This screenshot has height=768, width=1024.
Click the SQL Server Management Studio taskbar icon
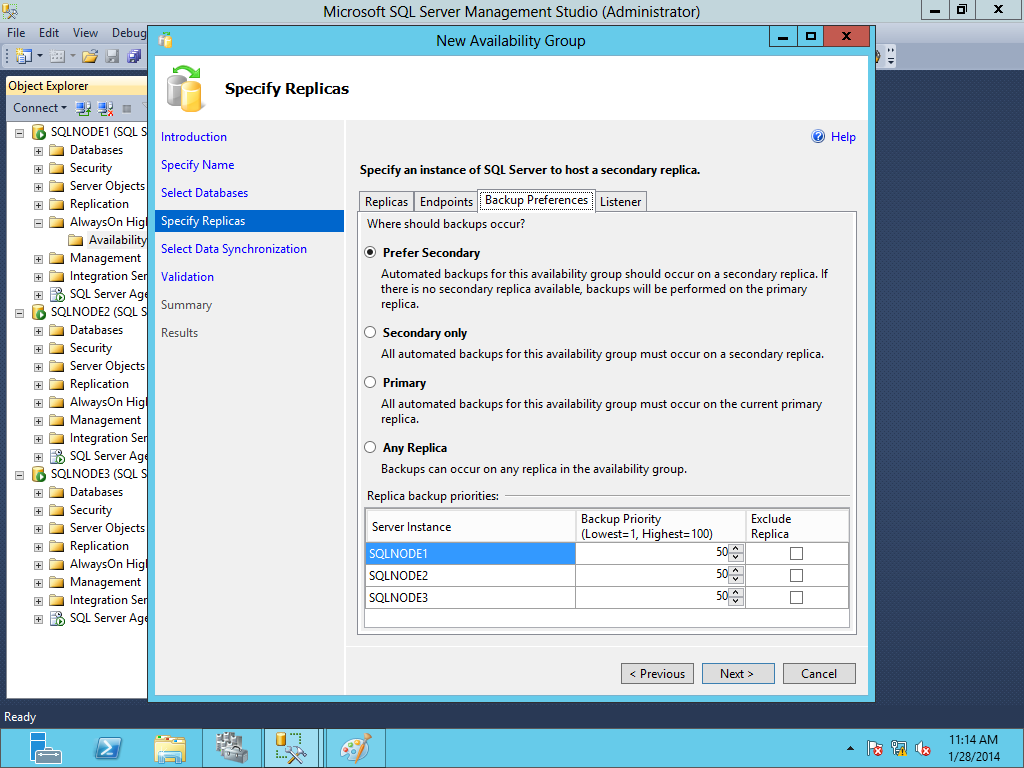click(291, 748)
